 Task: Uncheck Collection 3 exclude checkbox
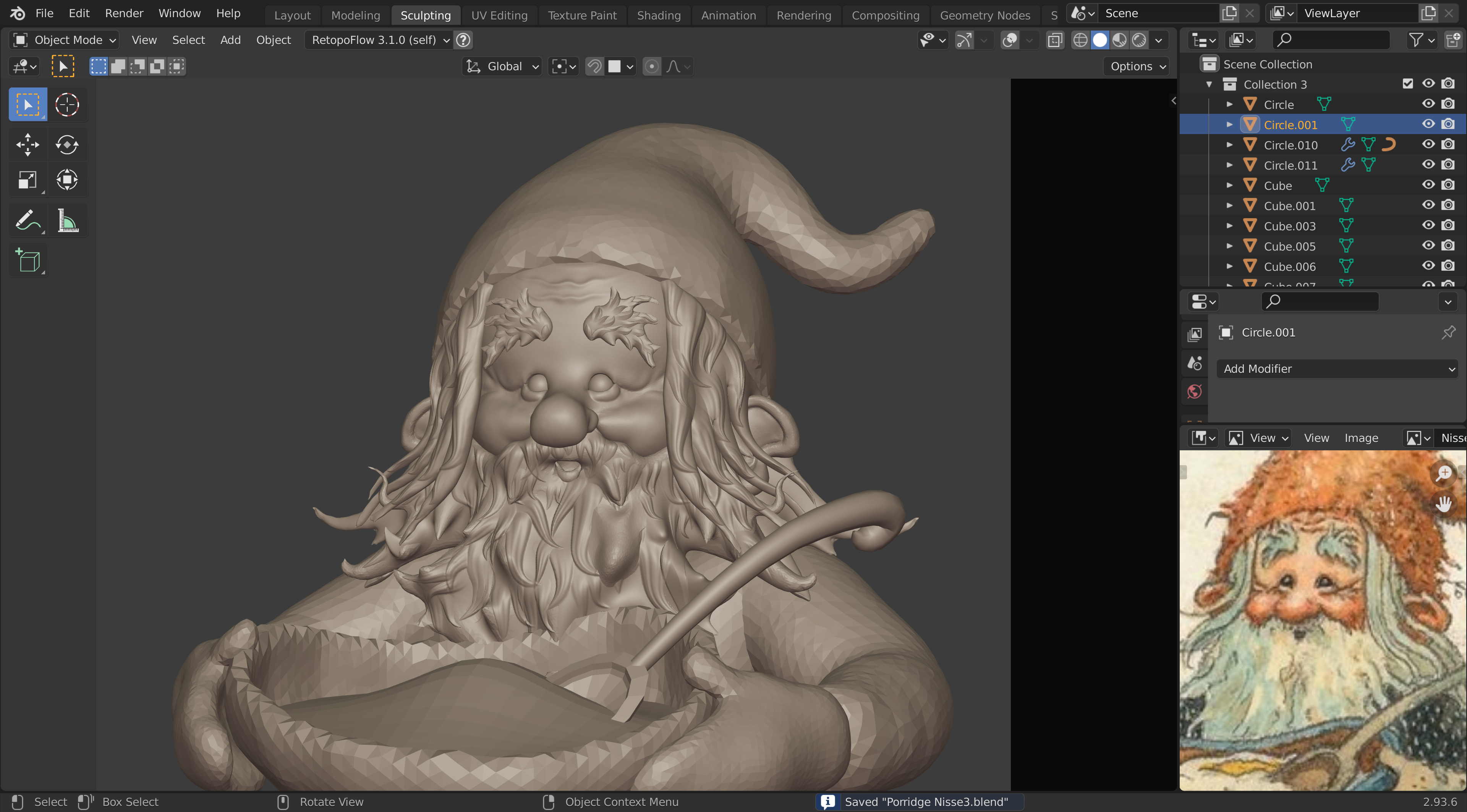click(x=1408, y=84)
